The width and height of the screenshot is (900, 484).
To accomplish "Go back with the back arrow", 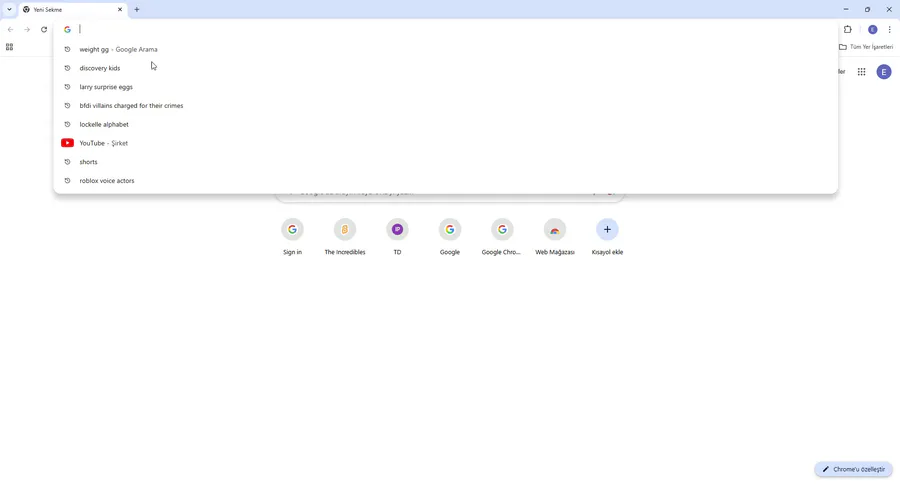I will [10, 29].
